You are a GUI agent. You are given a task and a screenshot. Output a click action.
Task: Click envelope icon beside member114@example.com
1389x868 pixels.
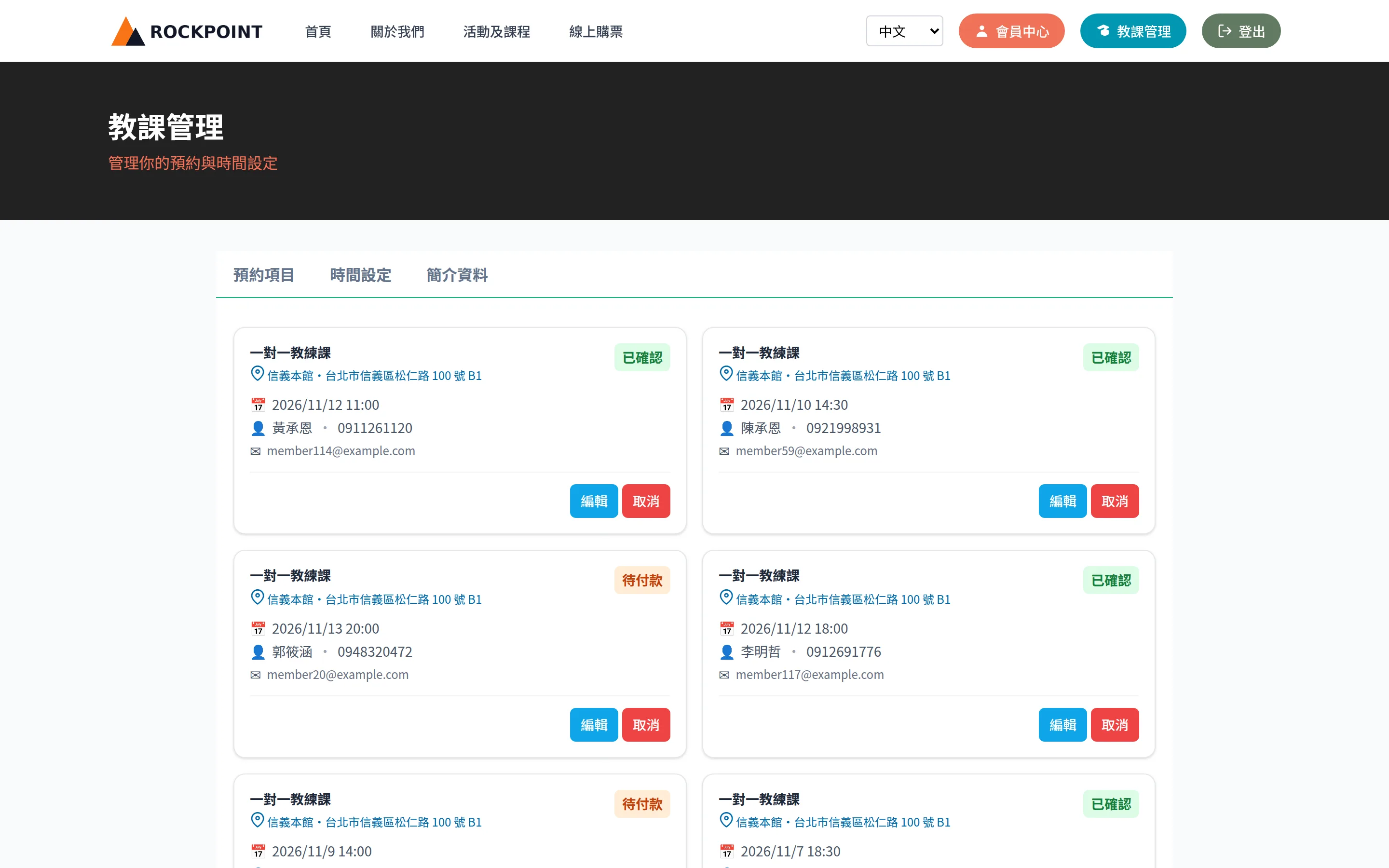click(x=256, y=451)
